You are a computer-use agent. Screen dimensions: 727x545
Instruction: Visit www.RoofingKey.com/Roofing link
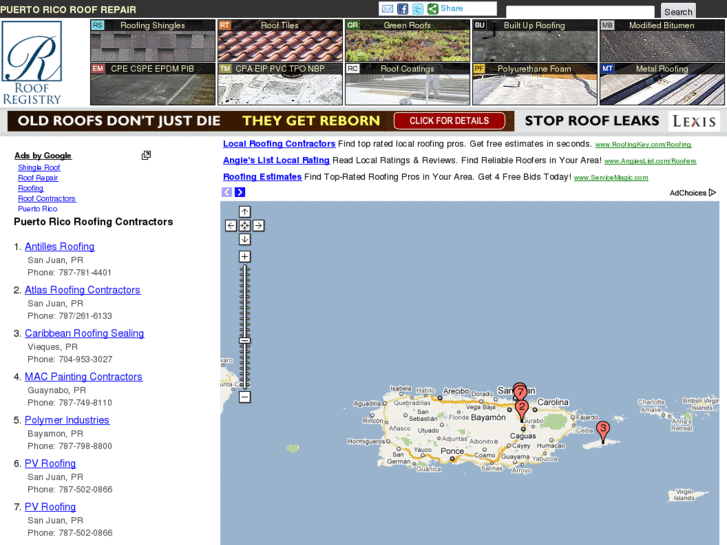(x=643, y=145)
